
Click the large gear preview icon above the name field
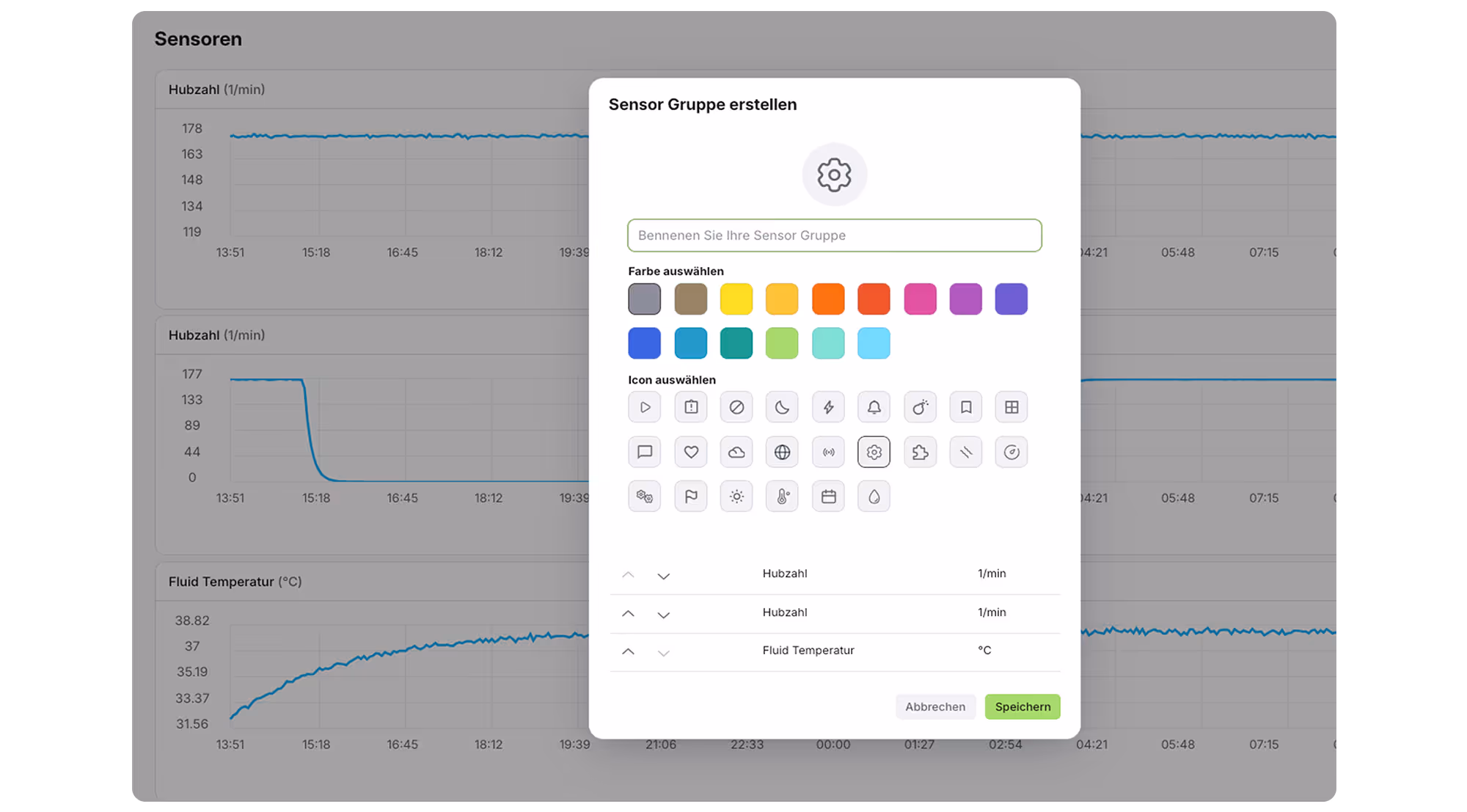pyautogui.click(x=834, y=175)
